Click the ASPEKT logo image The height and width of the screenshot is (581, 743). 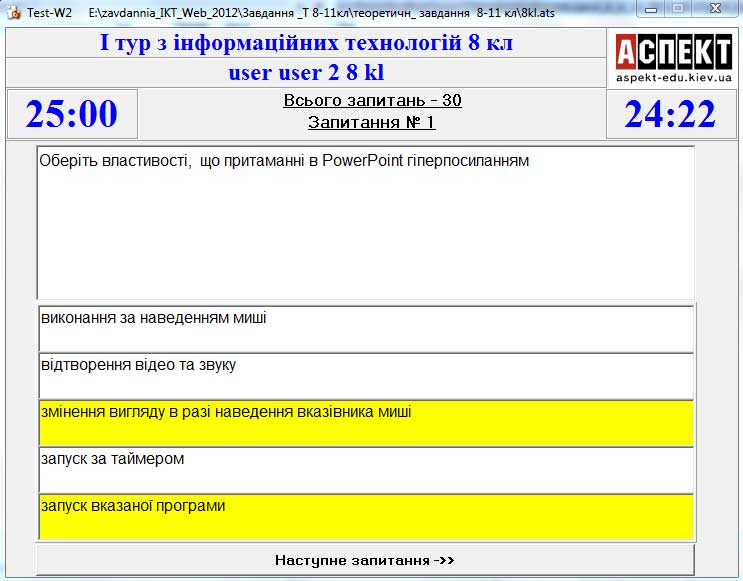tap(673, 52)
